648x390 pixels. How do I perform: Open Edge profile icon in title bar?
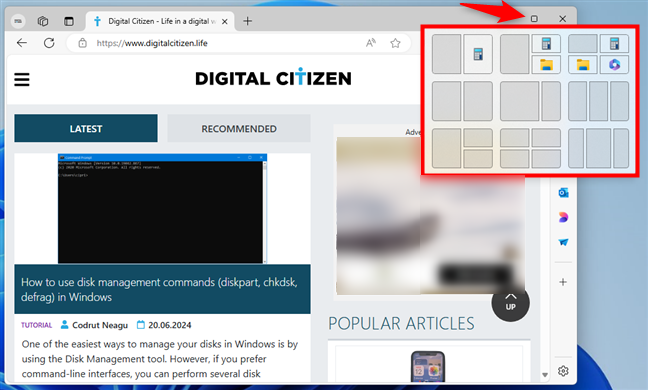18,21
